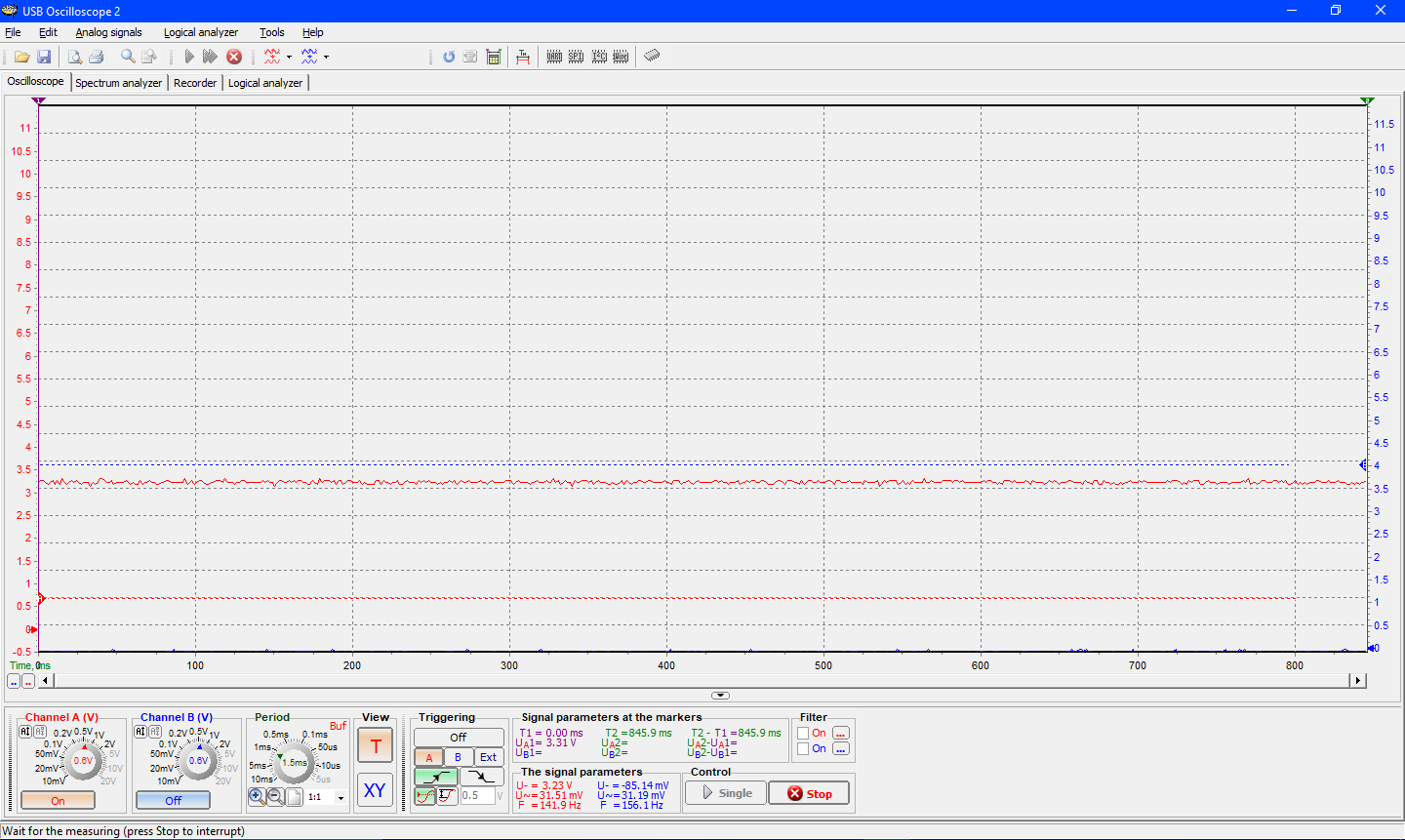Click Channel A first vertical-scale icon
Image resolution: width=1405 pixels, height=840 pixels.
click(25, 731)
